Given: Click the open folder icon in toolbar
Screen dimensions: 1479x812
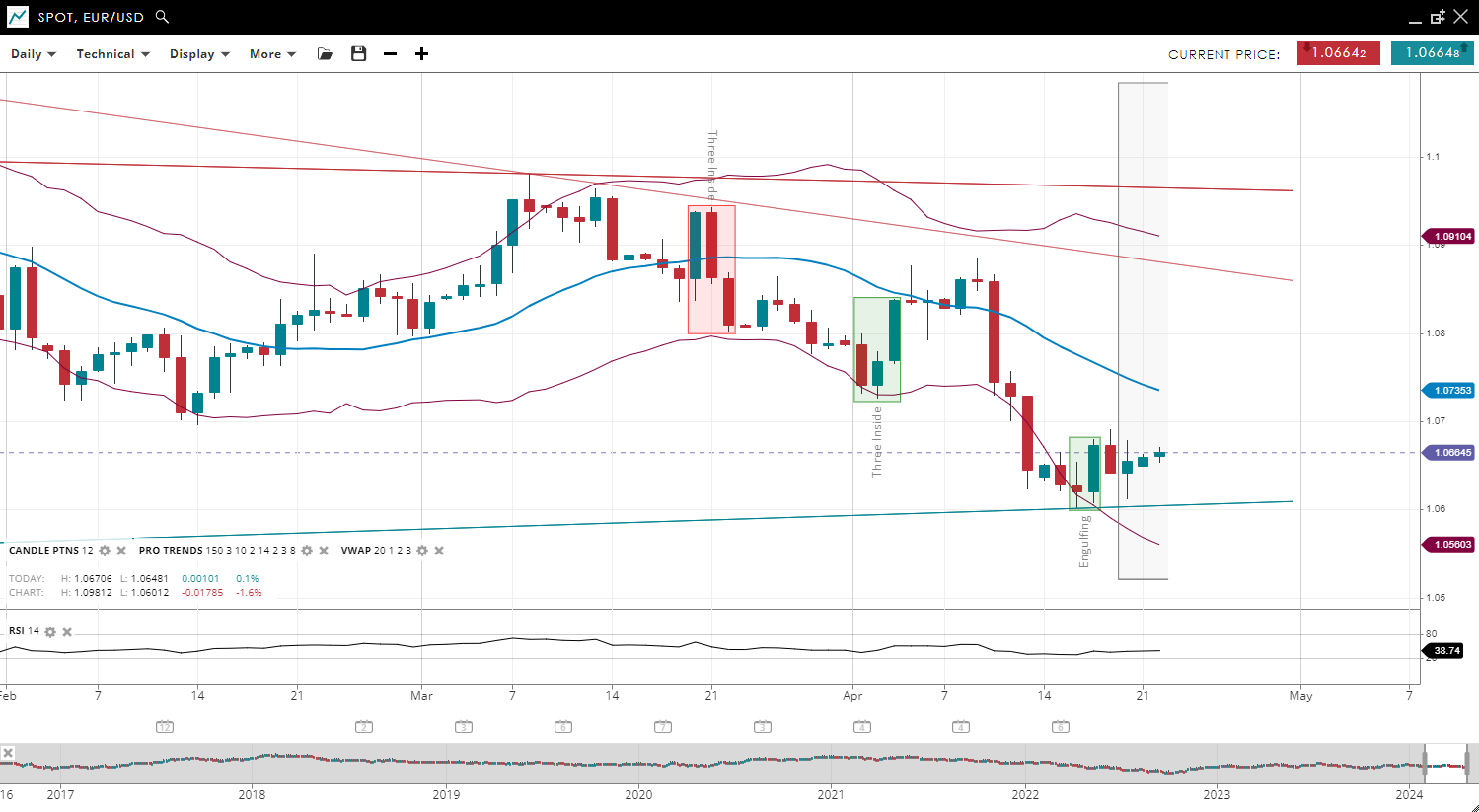Looking at the screenshot, I should pos(325,54).
